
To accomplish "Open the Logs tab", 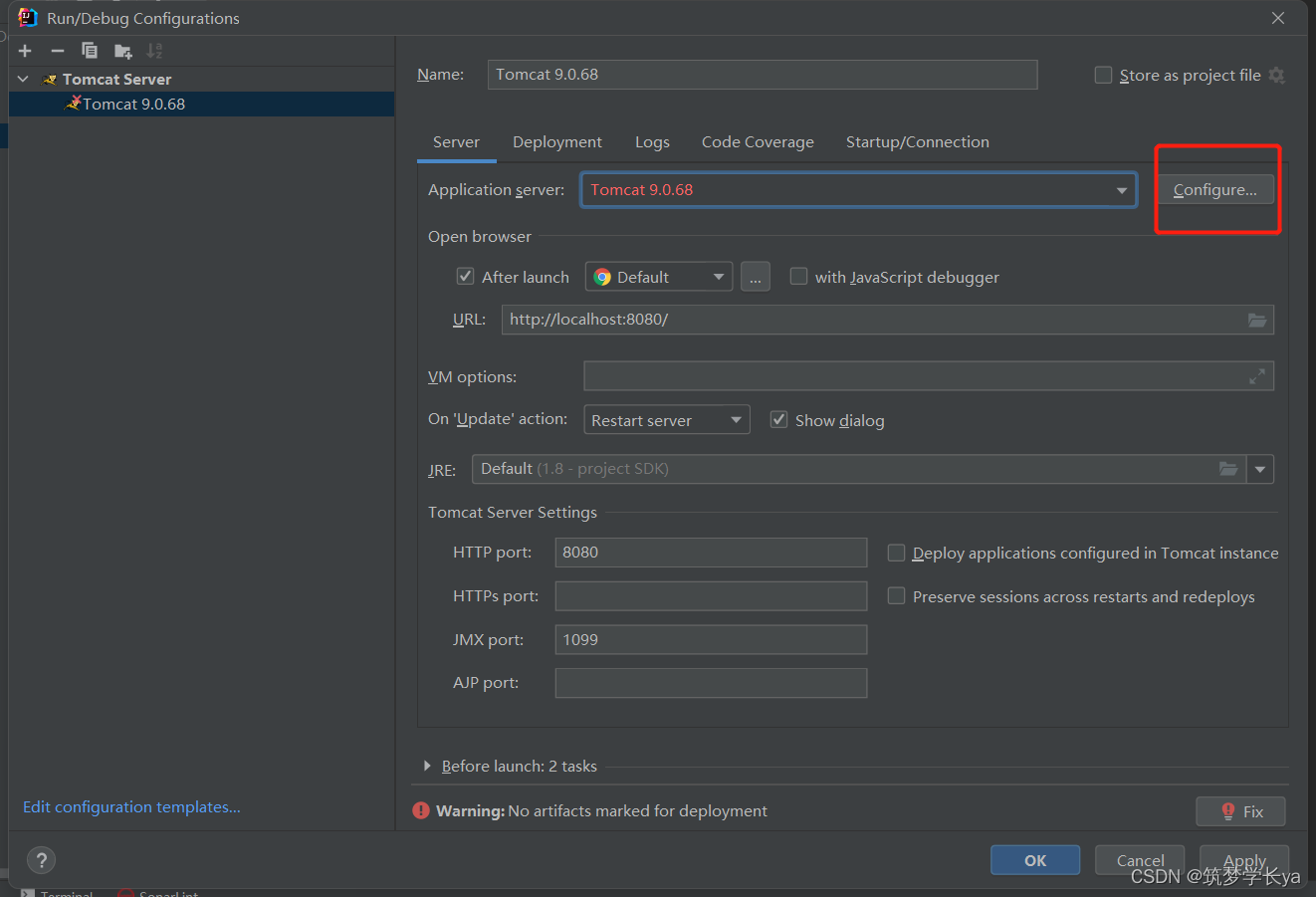I will pos(652,142).
